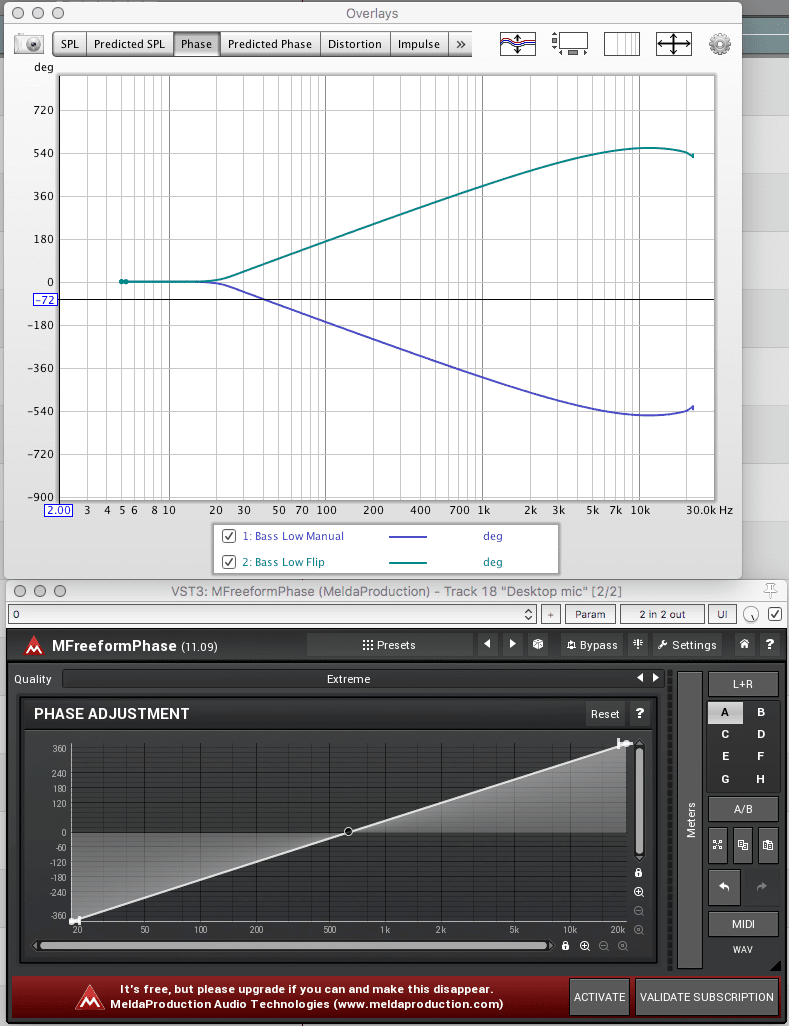This screenshot has width=789, height=1026.
Task: Click the graph fit-to-data arrows icon
Action: (673, 44)
